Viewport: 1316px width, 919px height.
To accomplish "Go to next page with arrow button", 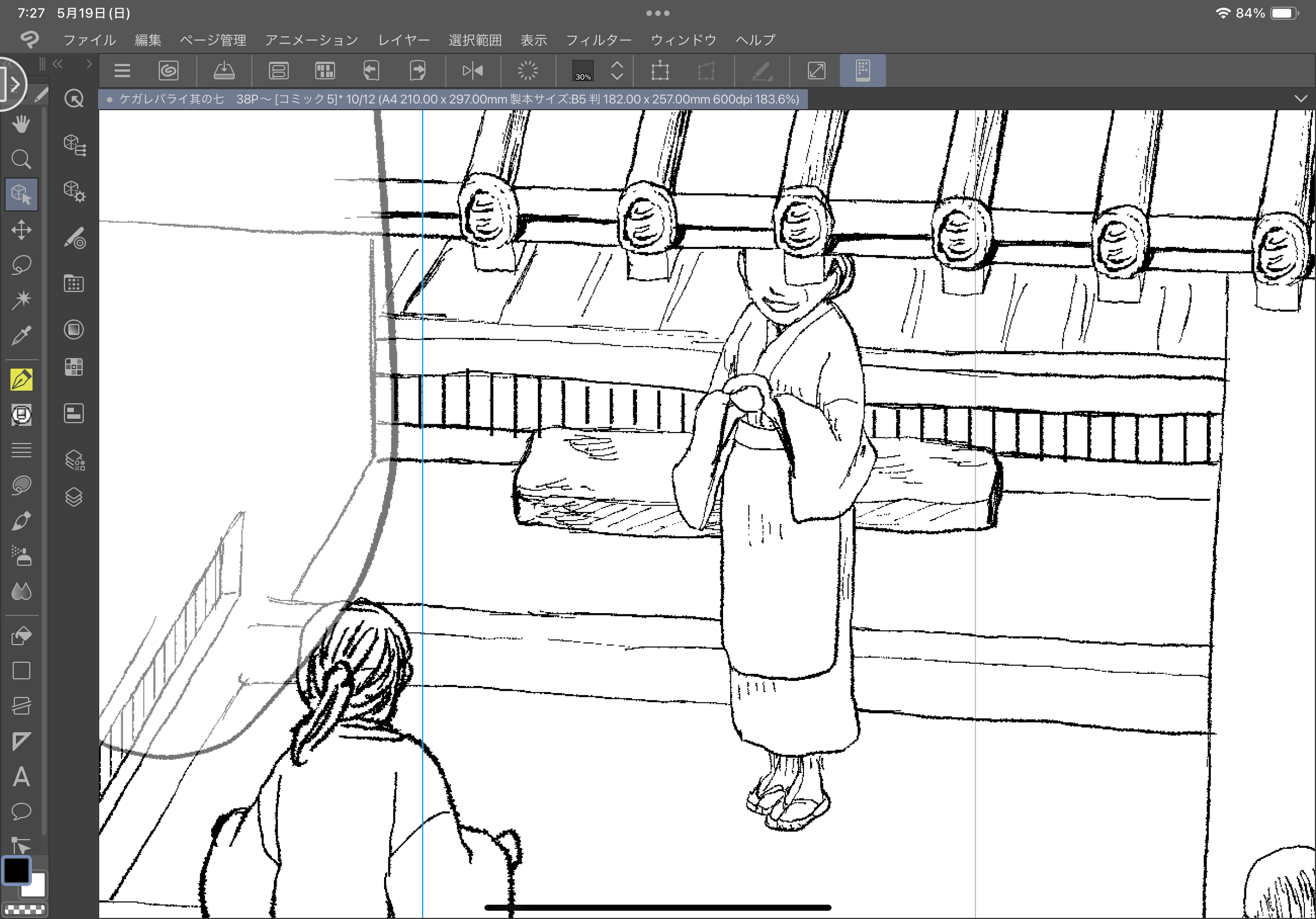I will point(418,71).
